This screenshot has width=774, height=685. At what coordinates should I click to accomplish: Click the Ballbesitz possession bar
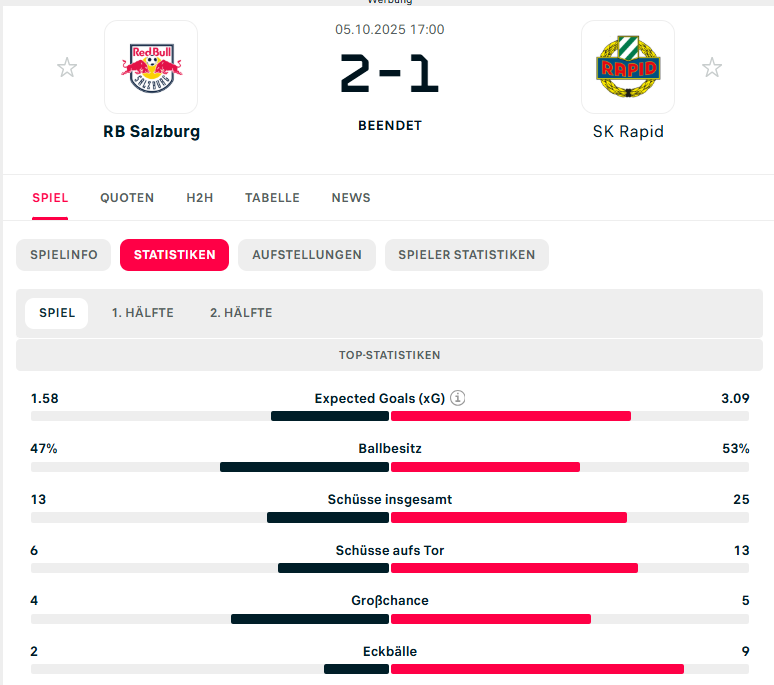coord(390,467)
